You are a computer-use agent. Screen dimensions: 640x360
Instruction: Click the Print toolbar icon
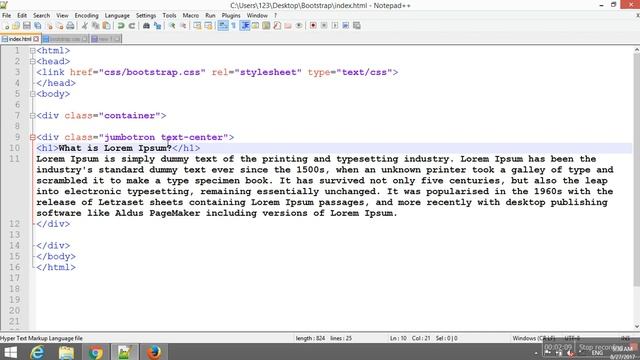(70, 26)
